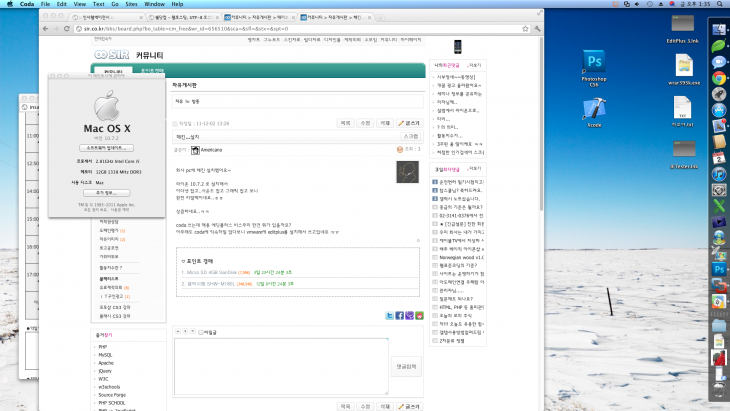The image size is (730, 411).
Task: Open Finder from the dock
Action: point(719,29)
